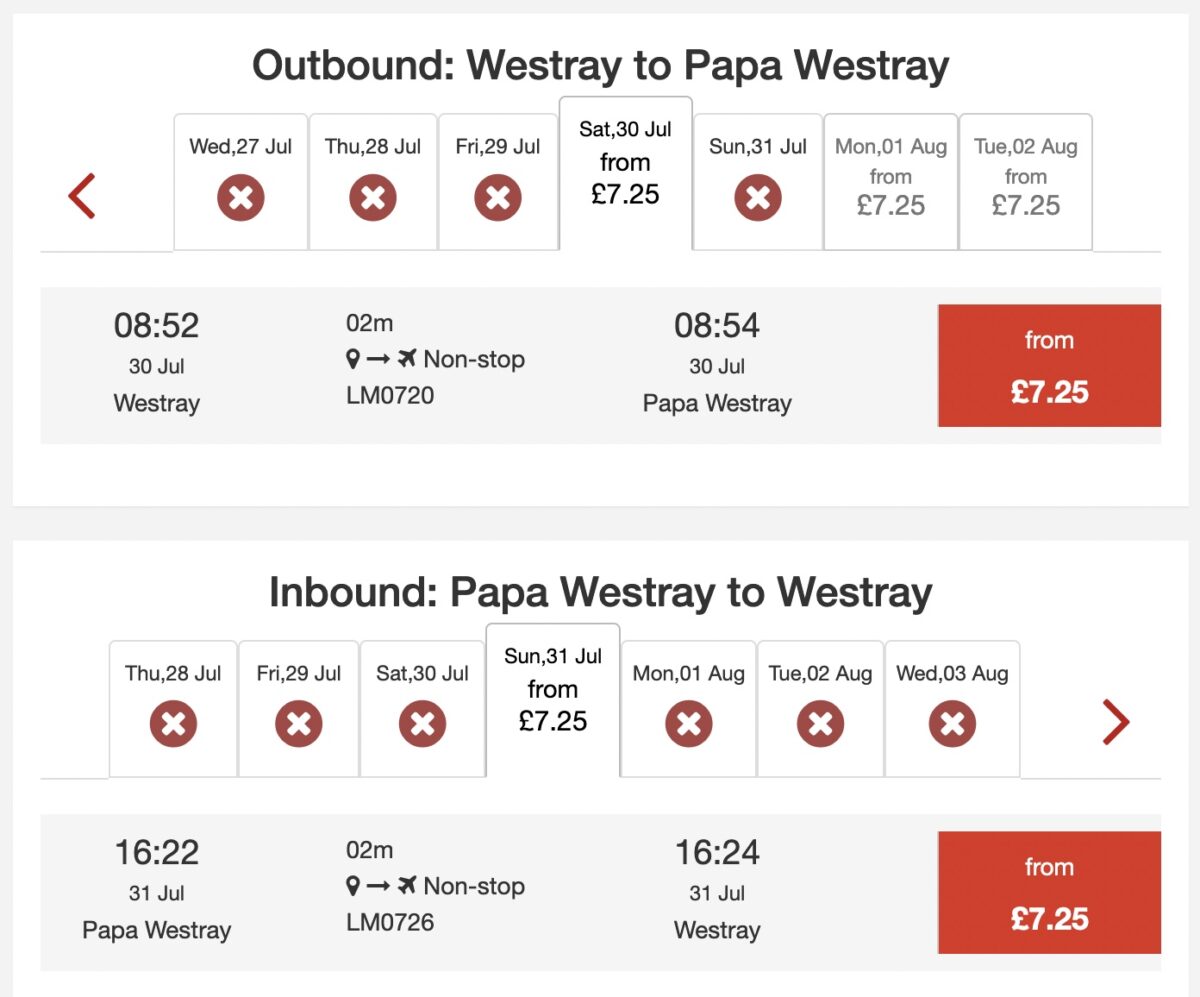Image resolution: width=1200 pixels, height=997 pixels.
Task: Select outbound Mon, 01 Aug date tab
Action: pos(890,180)
